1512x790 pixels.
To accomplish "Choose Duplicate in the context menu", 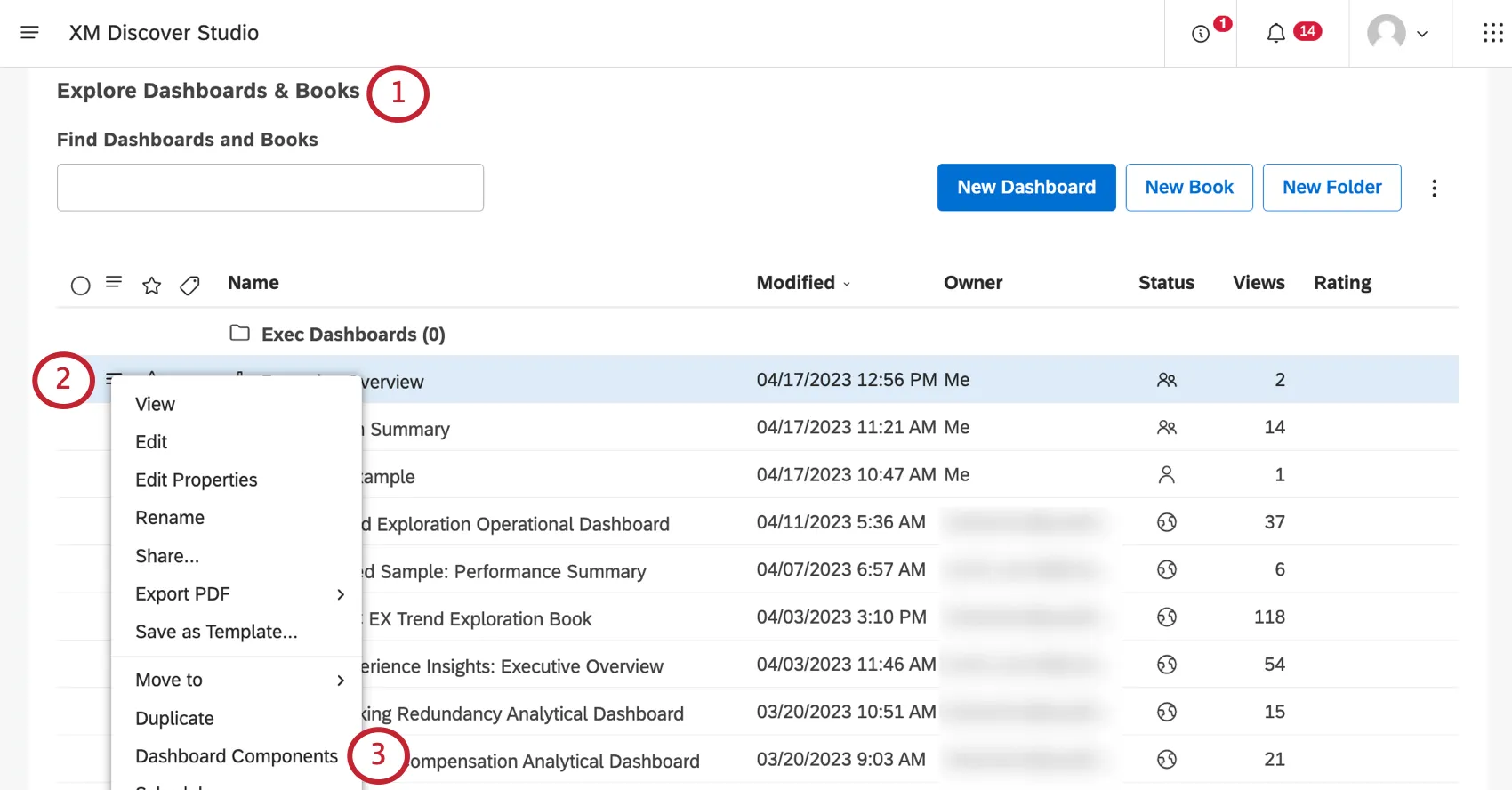I will (x=174, y=719).
